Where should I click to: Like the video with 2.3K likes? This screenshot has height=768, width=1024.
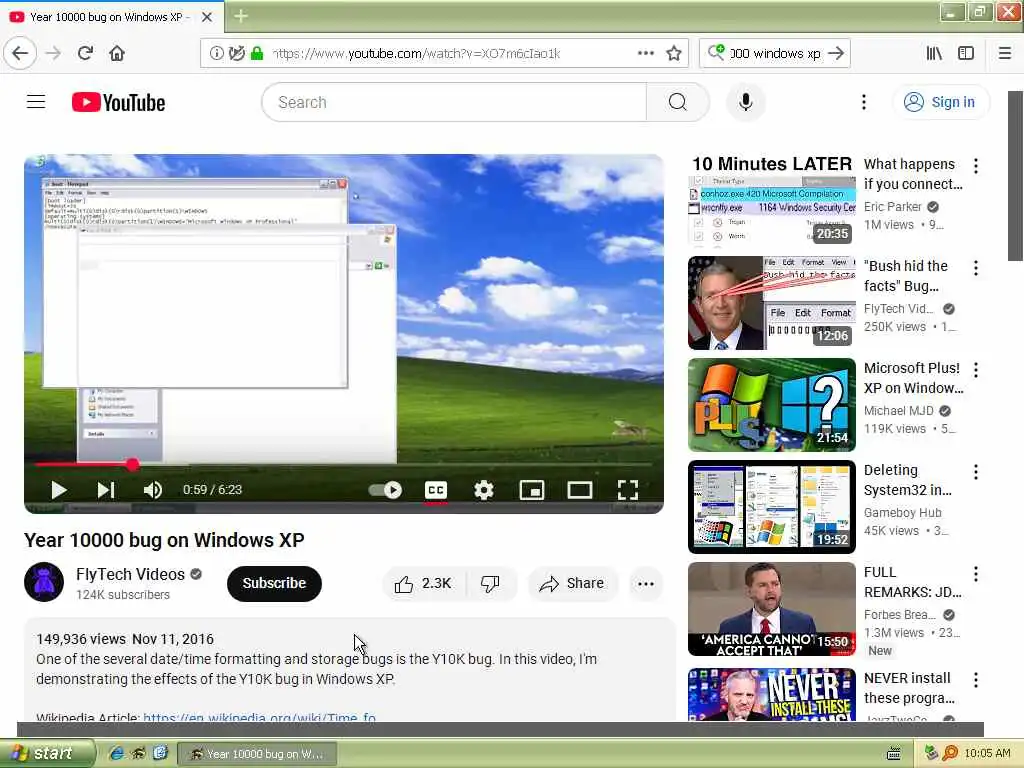coord(423,583)
